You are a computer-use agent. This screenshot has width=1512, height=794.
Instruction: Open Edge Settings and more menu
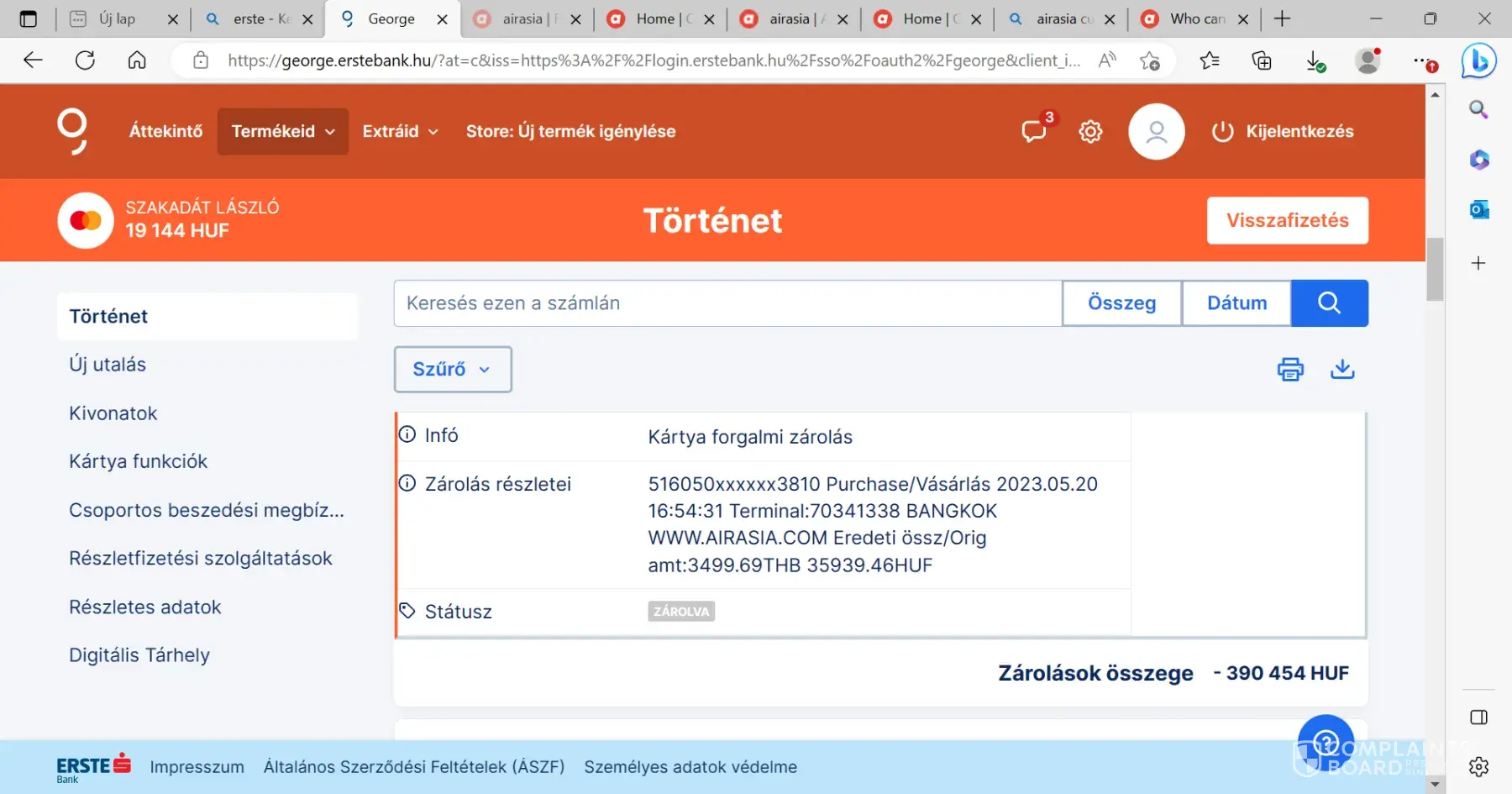pos(1424,60)
